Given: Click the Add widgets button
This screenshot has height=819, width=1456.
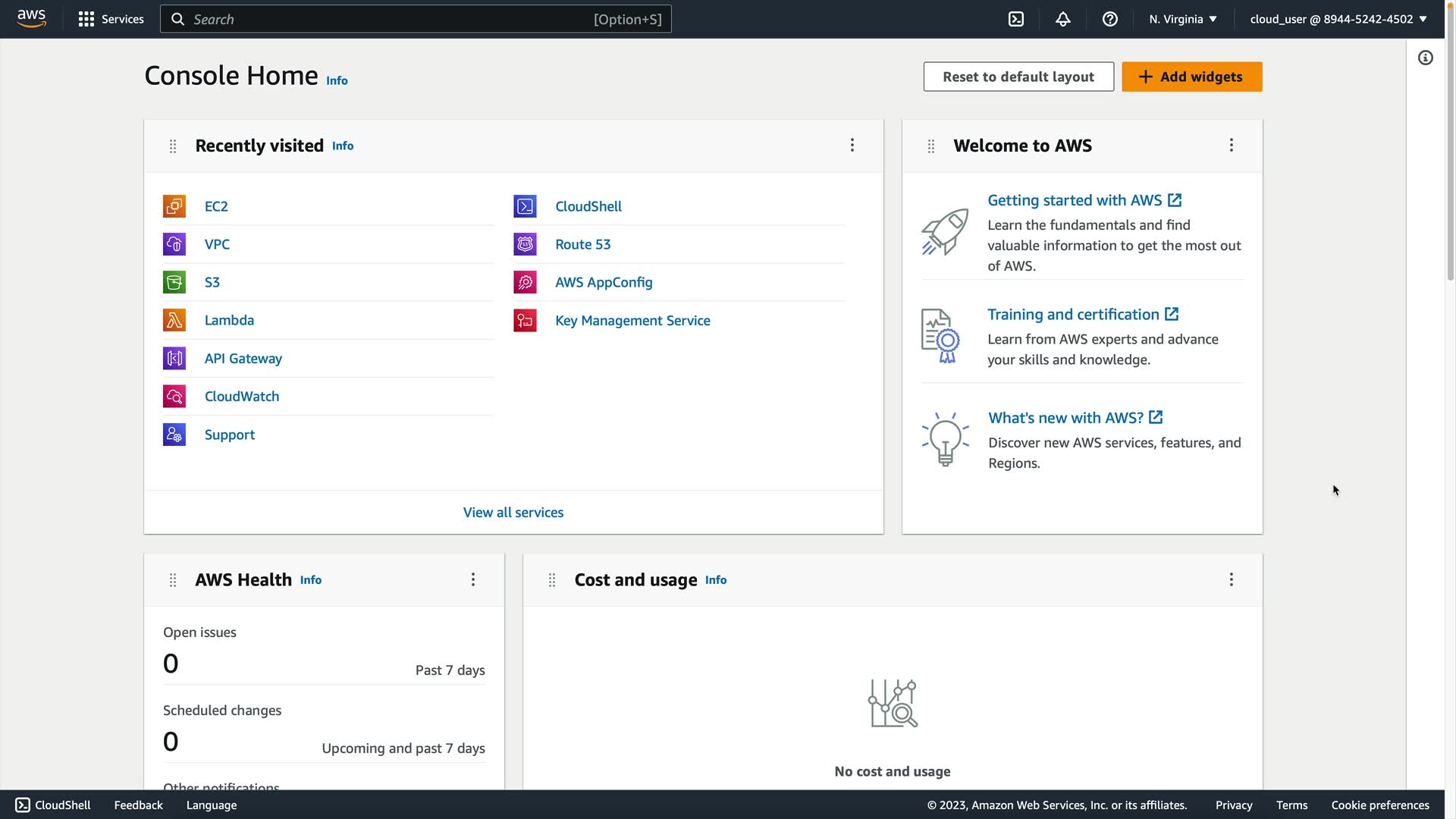Looking at the screenshot, I should (1191, 77).
